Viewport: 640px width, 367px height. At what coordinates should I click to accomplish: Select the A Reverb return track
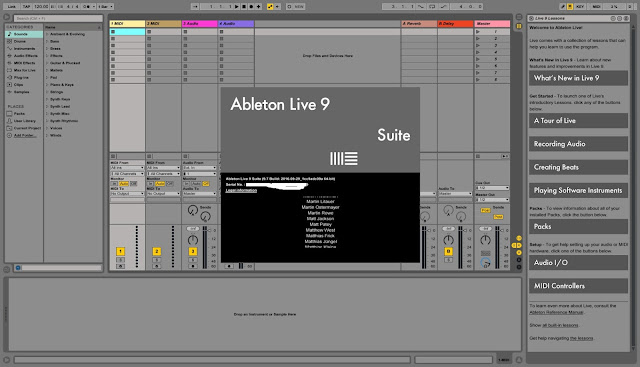(419, 24)
